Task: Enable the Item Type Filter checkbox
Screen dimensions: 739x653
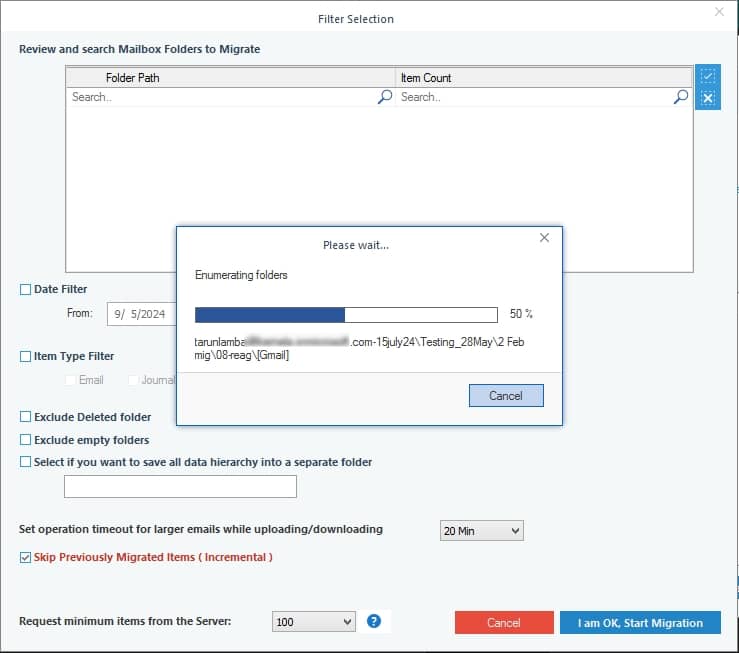Action: 25,356
